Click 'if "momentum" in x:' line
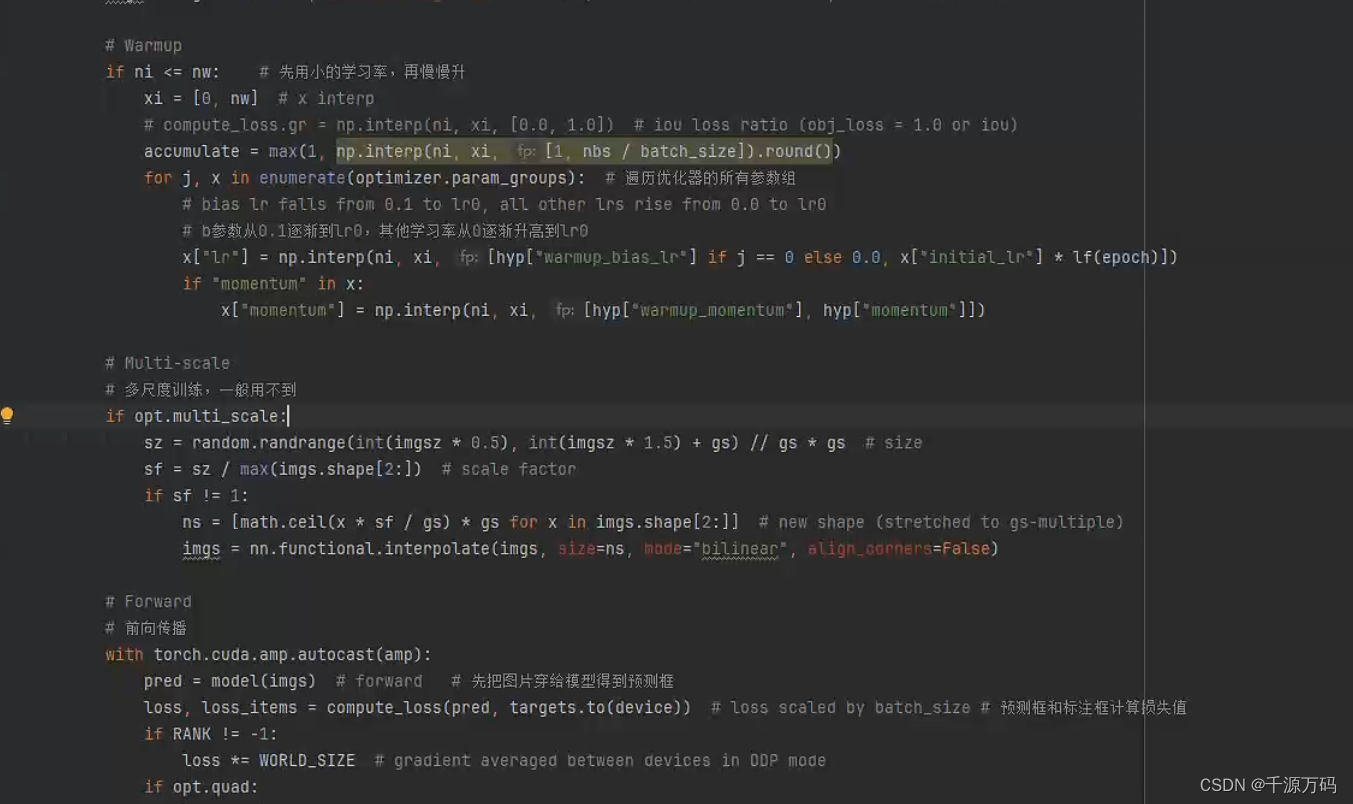The width and height of the screenshot is (1353, 804). [274, 284]
